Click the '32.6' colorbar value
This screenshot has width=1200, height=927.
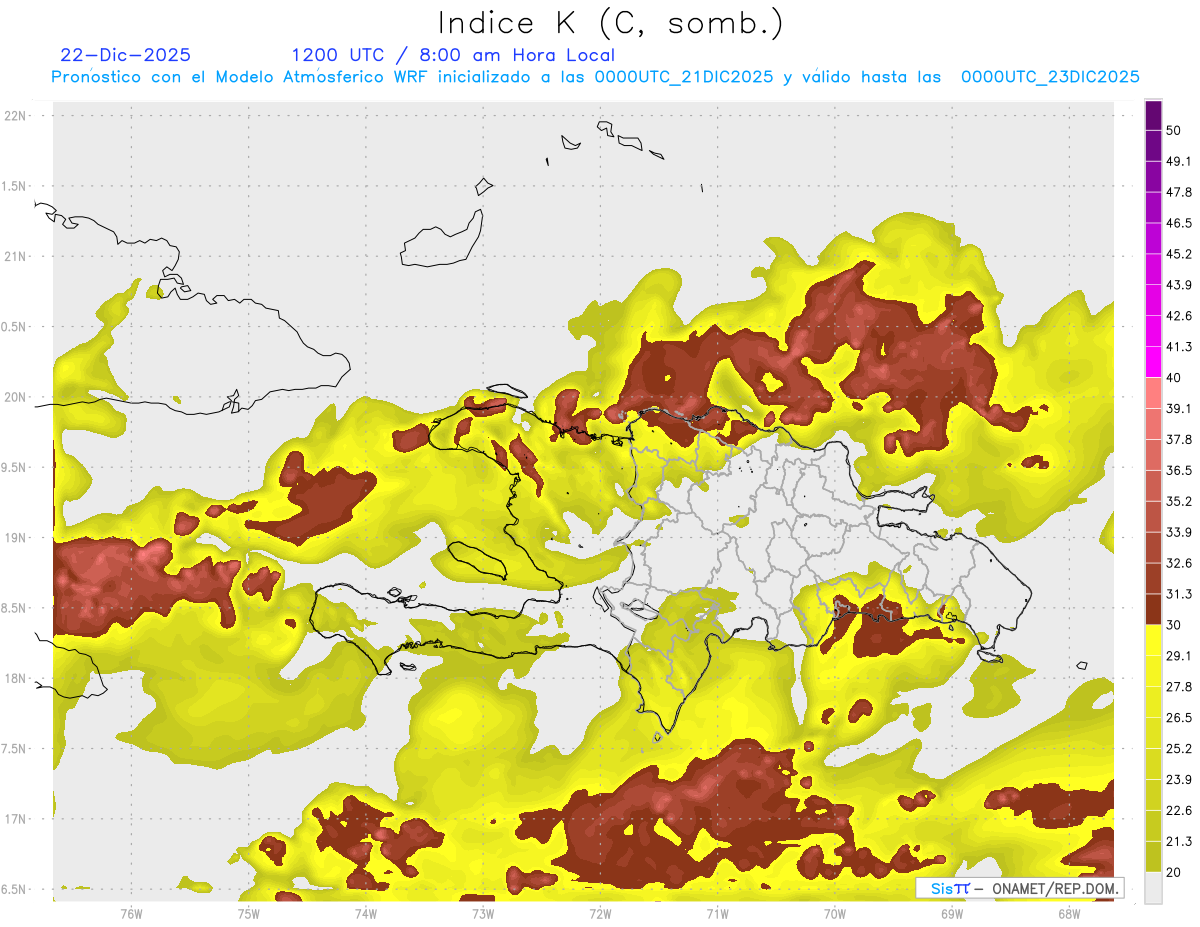tap(1179, 563)
